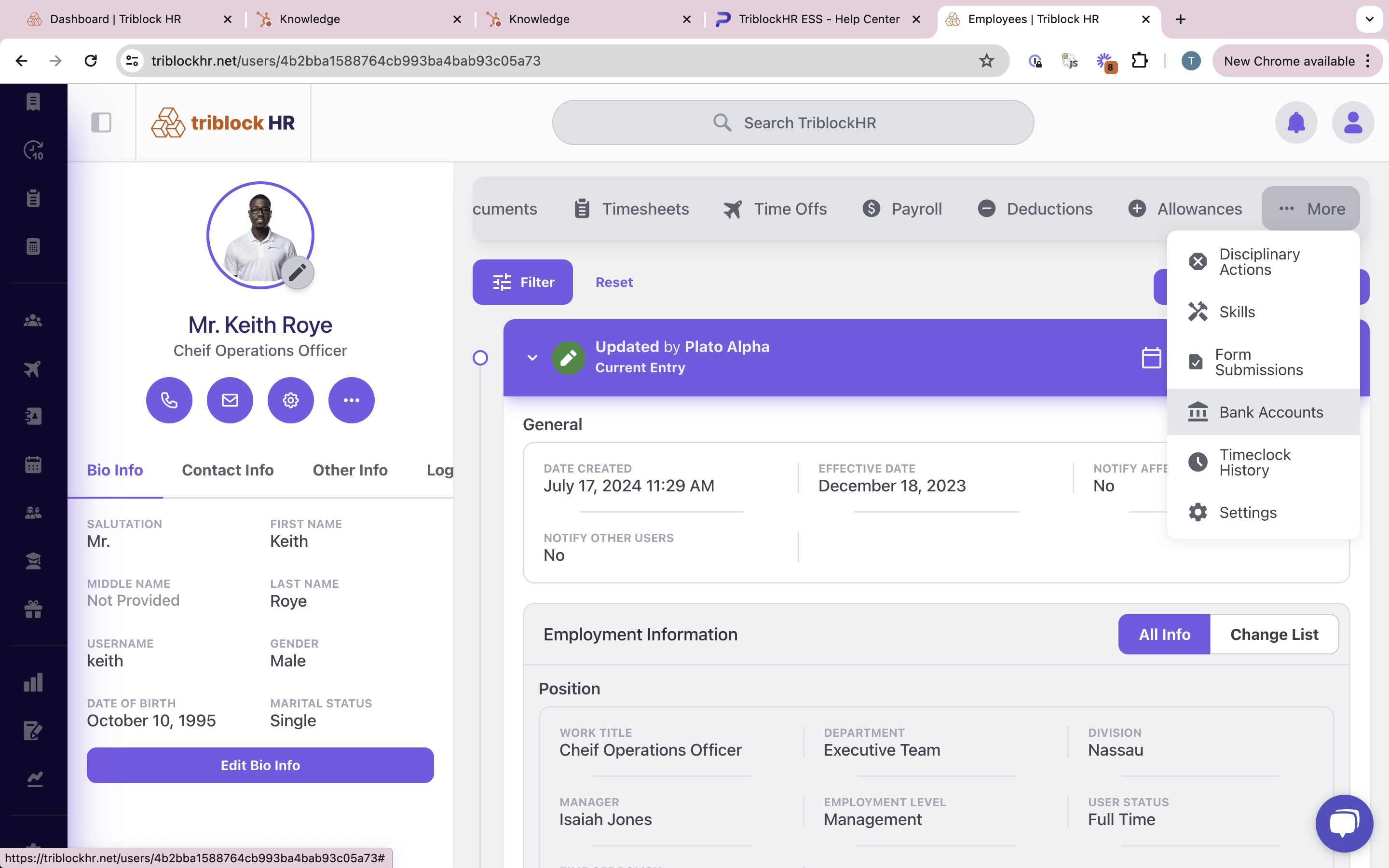Open the clipboard icon in left sidebar

coord(33,198)
